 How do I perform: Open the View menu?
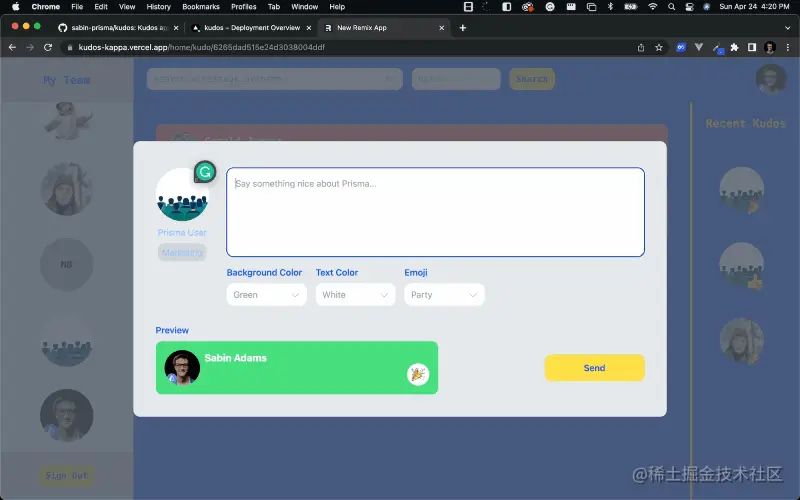click(127, 7)
